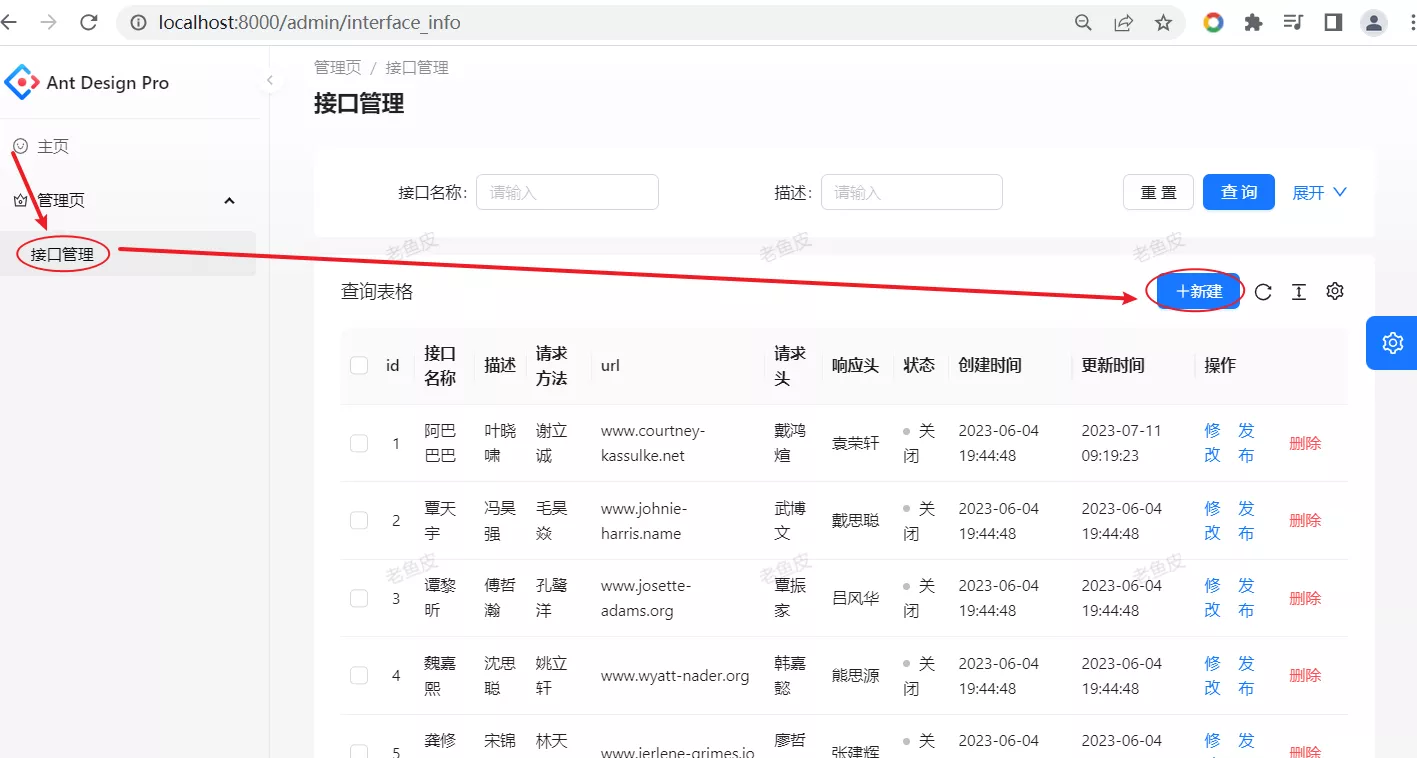Click the browser reload button

(x=88, y=22)
